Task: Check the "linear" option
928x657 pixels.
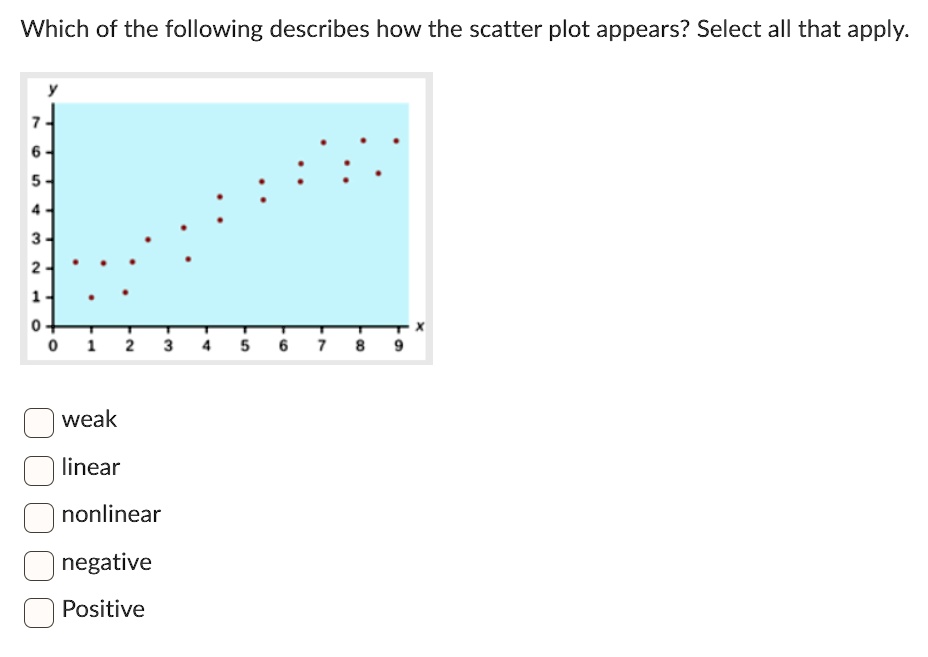Action: pyautogui.click(x=38, y=470)
